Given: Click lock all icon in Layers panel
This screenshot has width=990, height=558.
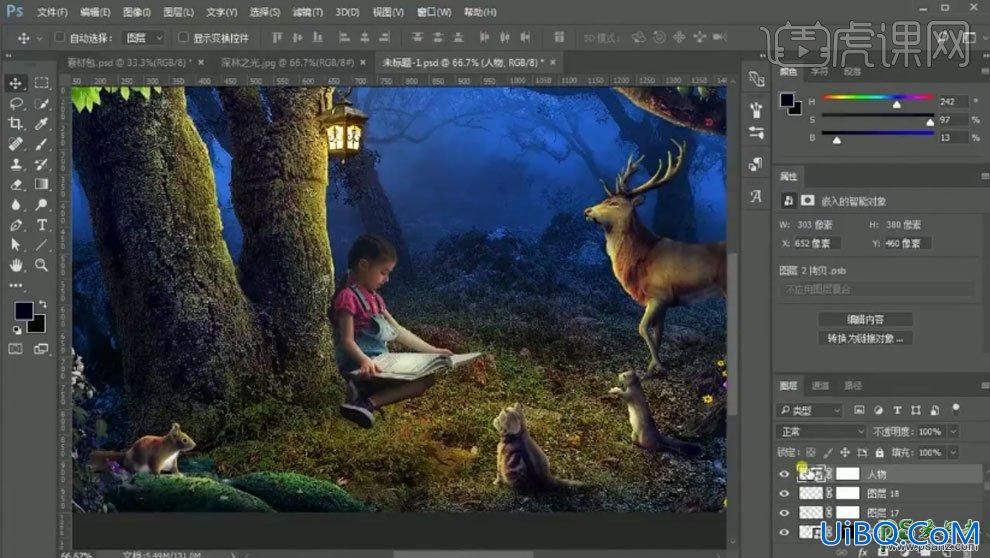Looking at the screenshot, I should (880, 453).
